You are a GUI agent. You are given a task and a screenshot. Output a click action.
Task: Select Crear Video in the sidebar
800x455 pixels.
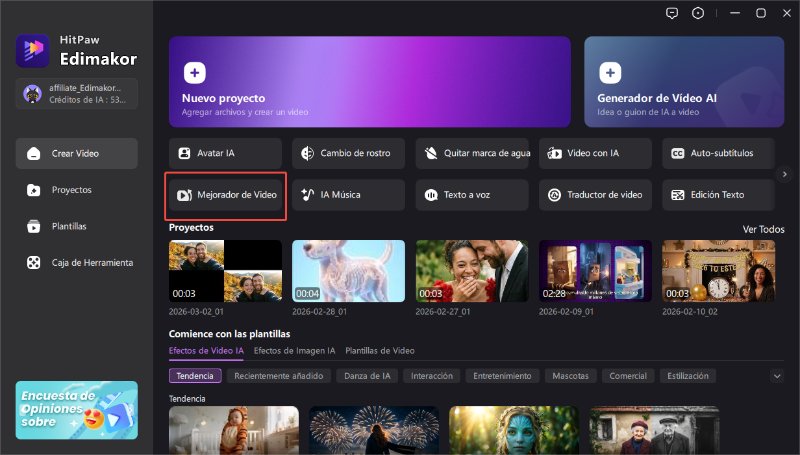(77, 153)
